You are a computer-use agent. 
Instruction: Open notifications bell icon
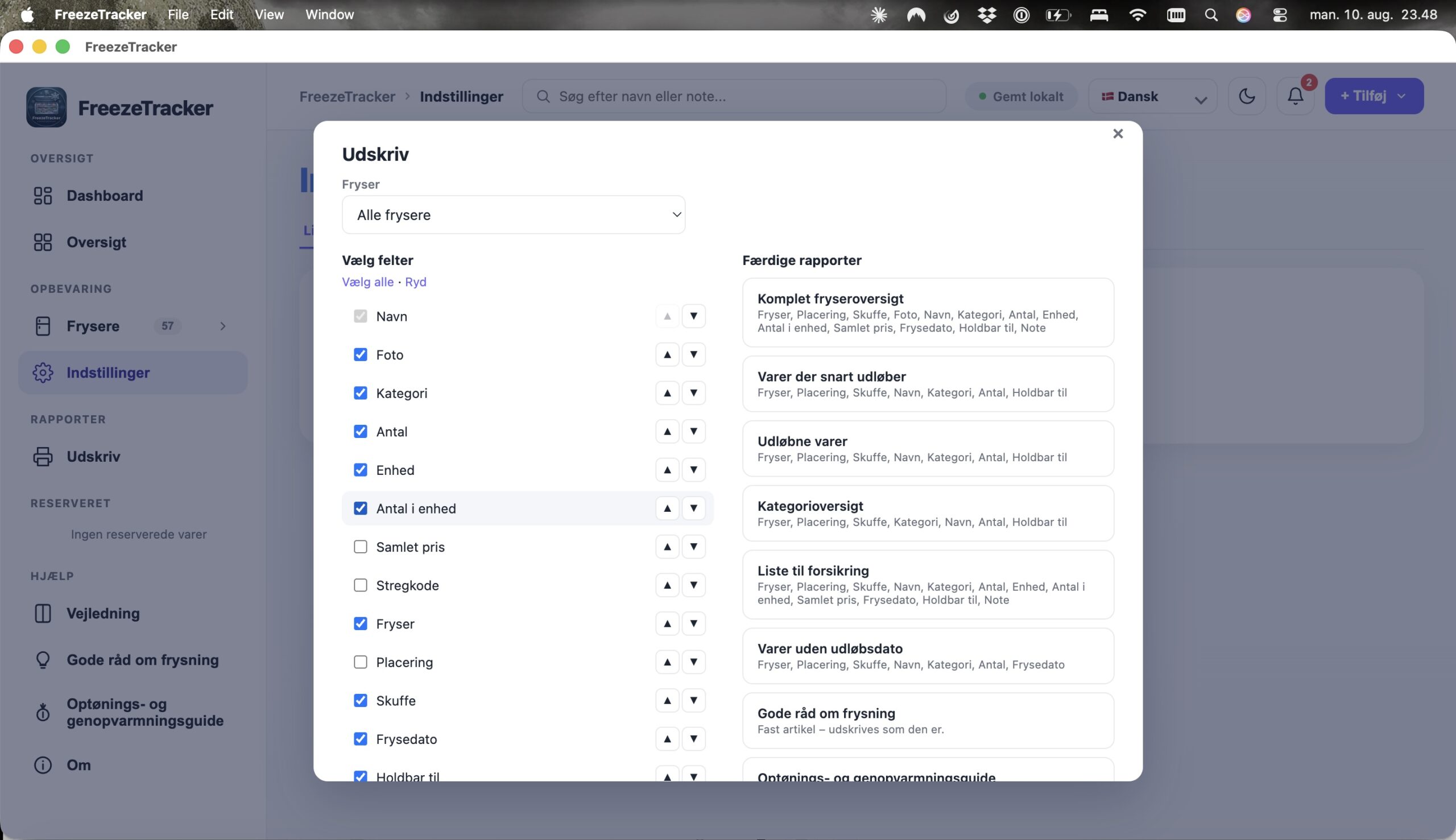[1295, 96]
